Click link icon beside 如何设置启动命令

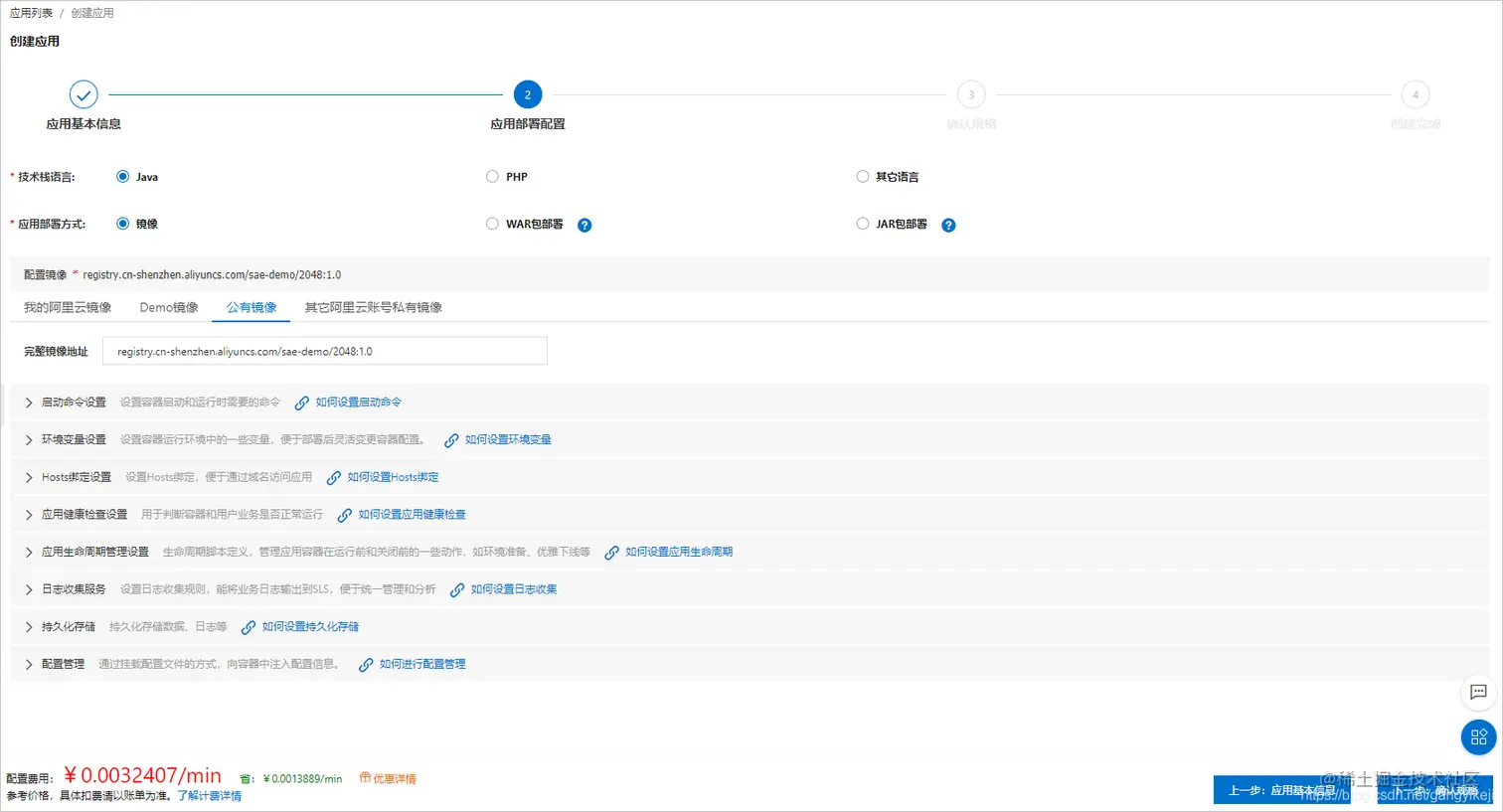point(302,404)
